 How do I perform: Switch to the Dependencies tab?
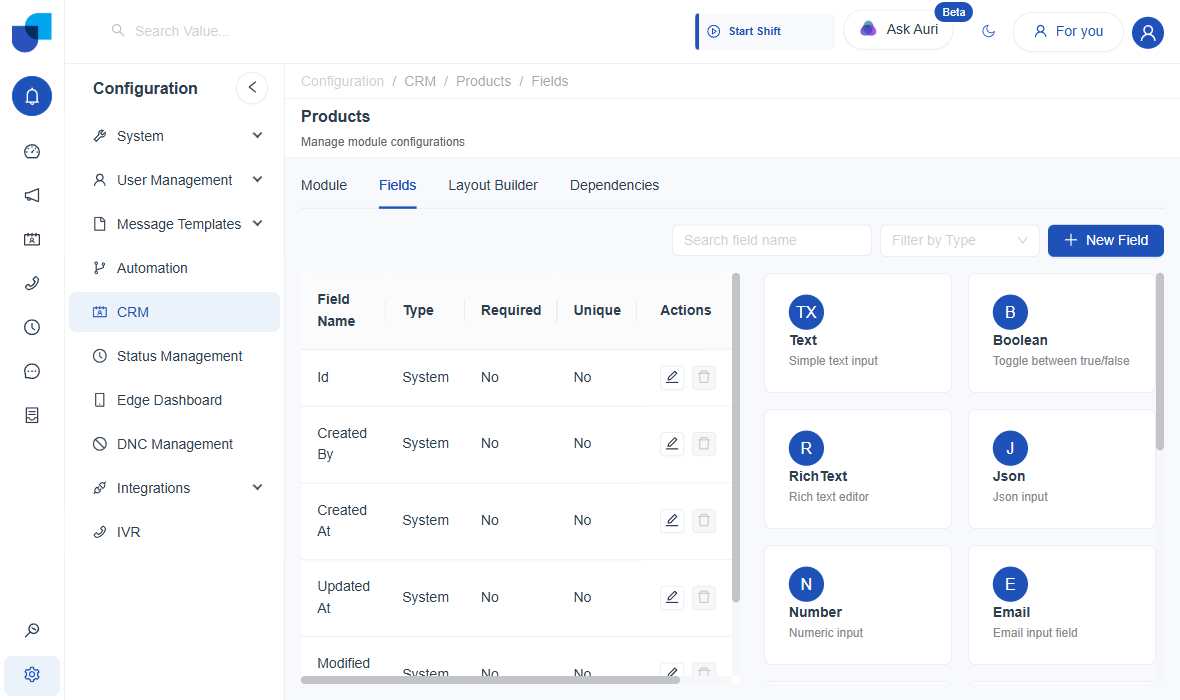coord(614,185)
